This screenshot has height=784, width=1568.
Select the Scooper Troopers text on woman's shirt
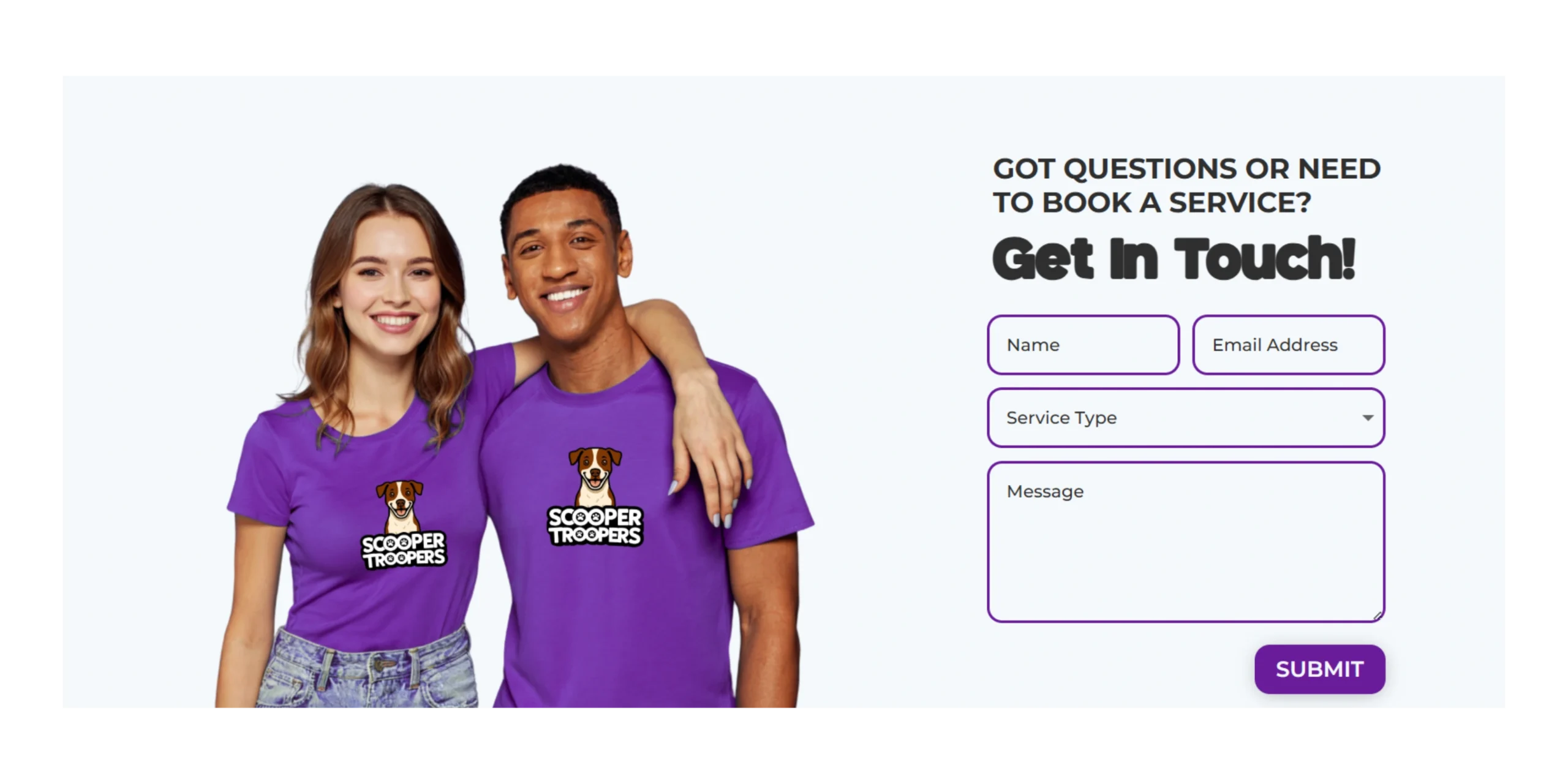tap(404, 550)
